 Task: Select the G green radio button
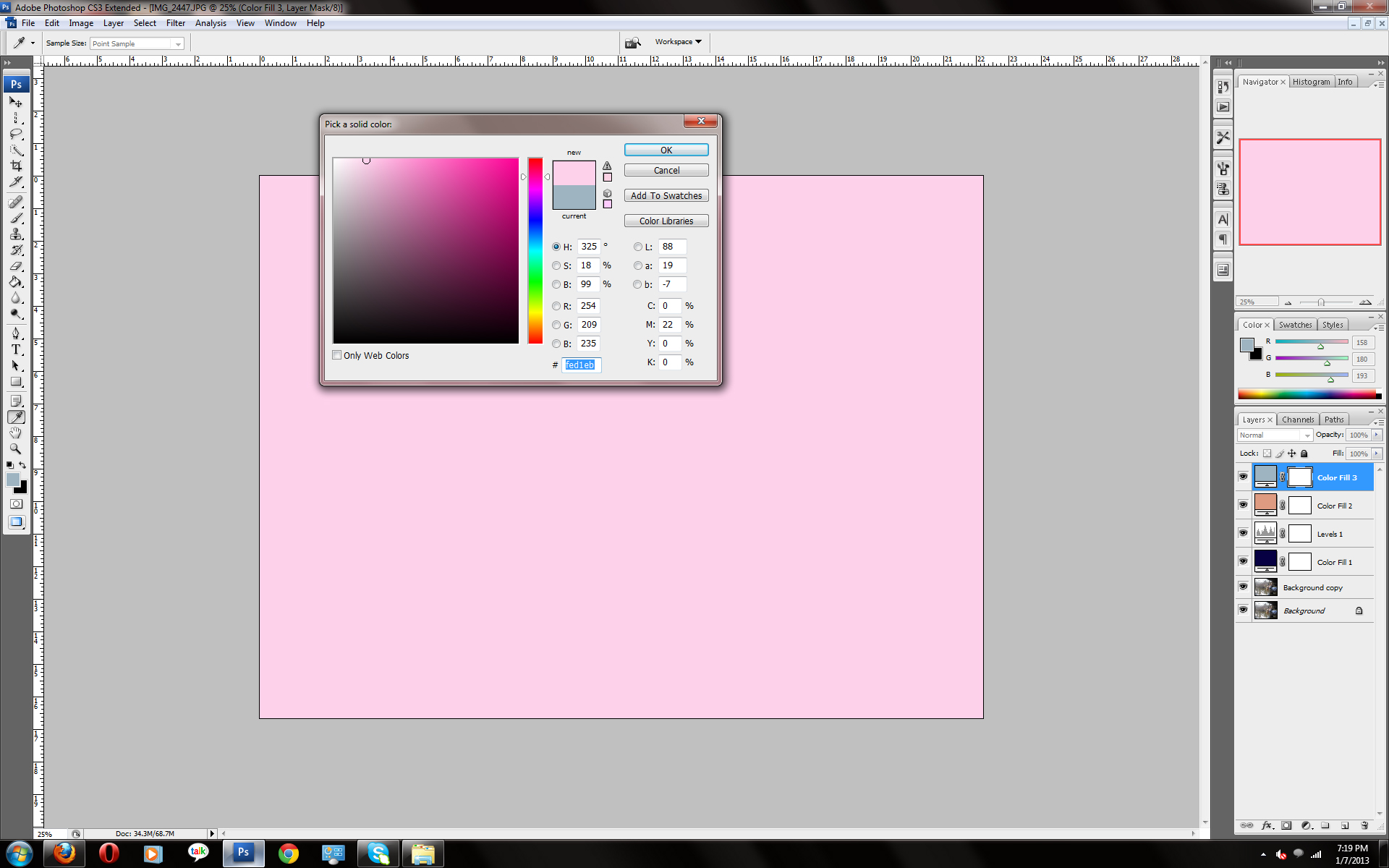(556, 325)
